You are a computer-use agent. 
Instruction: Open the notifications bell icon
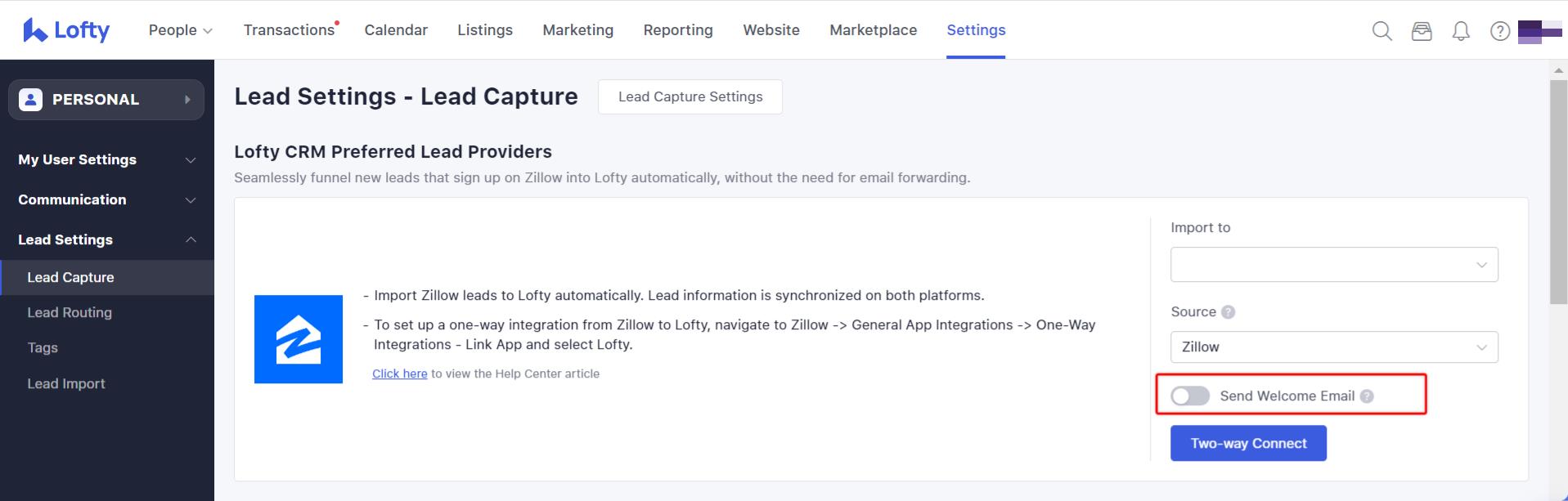pos(1461,31)
